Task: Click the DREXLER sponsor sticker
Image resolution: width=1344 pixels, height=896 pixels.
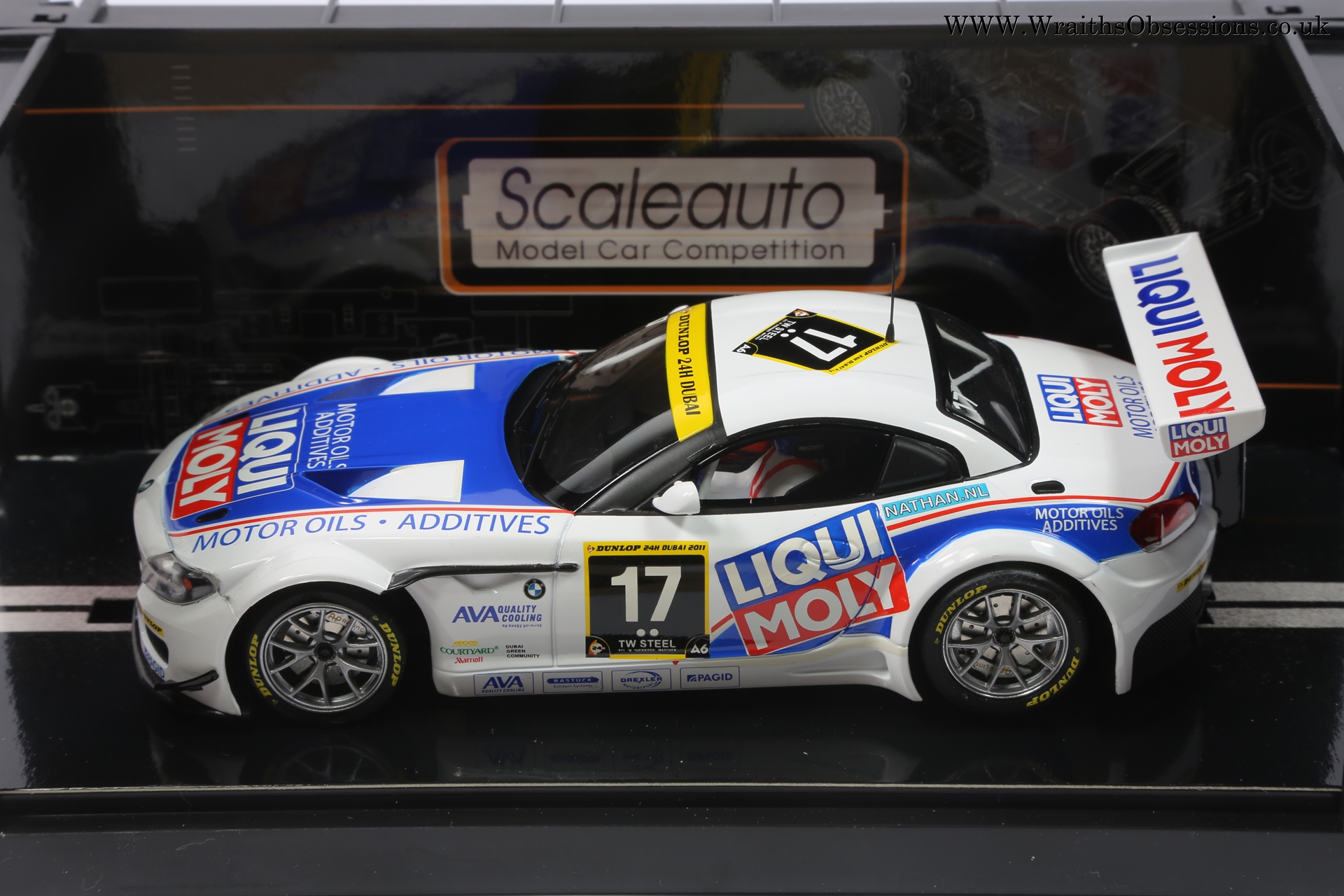Action: click(x=641, y=680)
